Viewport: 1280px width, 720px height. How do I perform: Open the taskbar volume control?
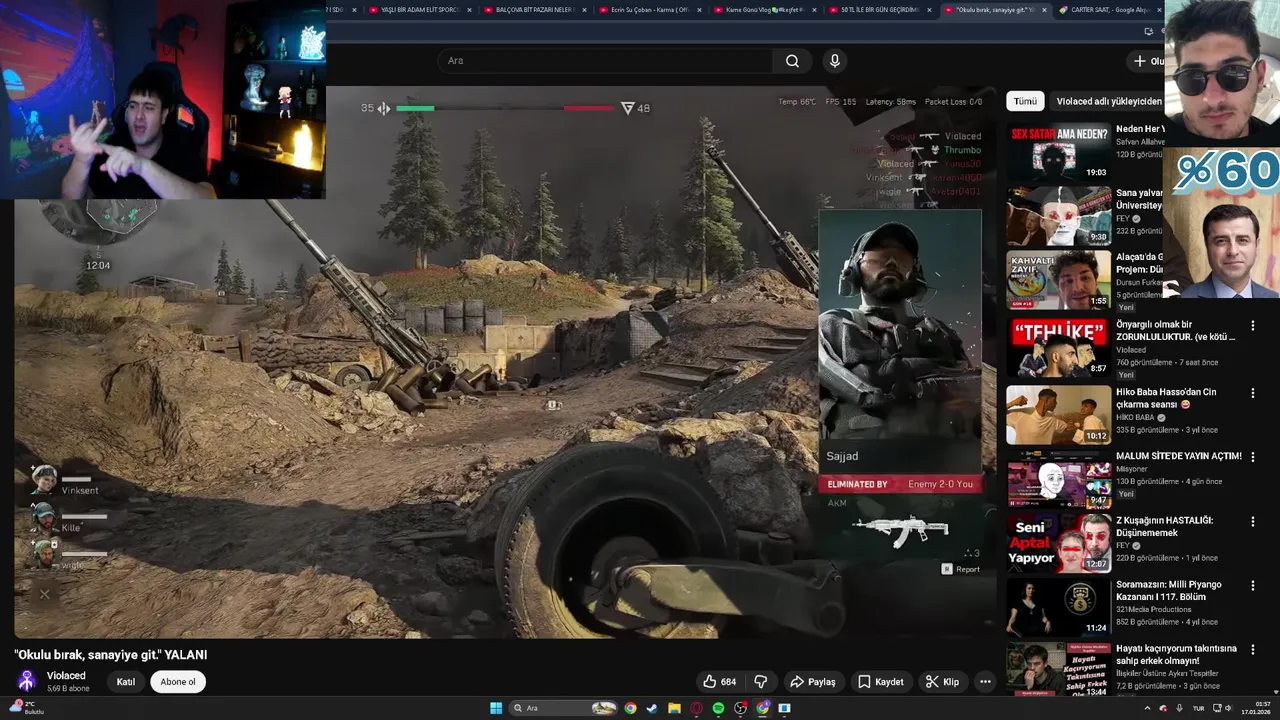click(1228, 708)
